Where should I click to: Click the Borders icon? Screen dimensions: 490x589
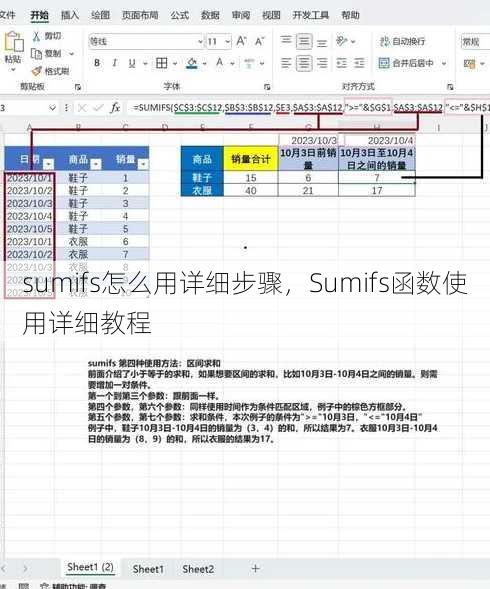click(x=162, y=63)
